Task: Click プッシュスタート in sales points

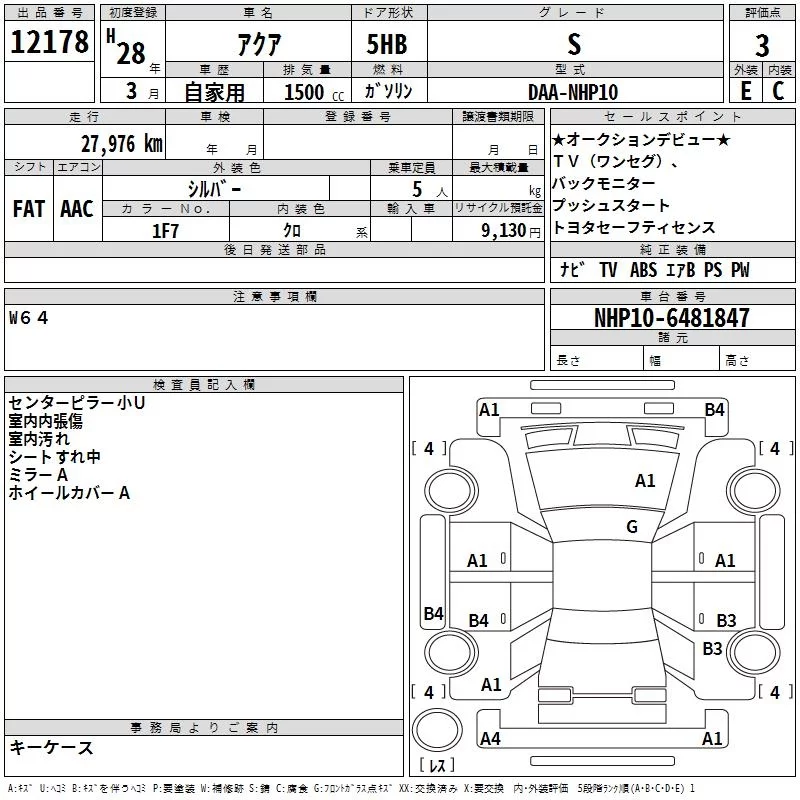Action: coord(611,205)
